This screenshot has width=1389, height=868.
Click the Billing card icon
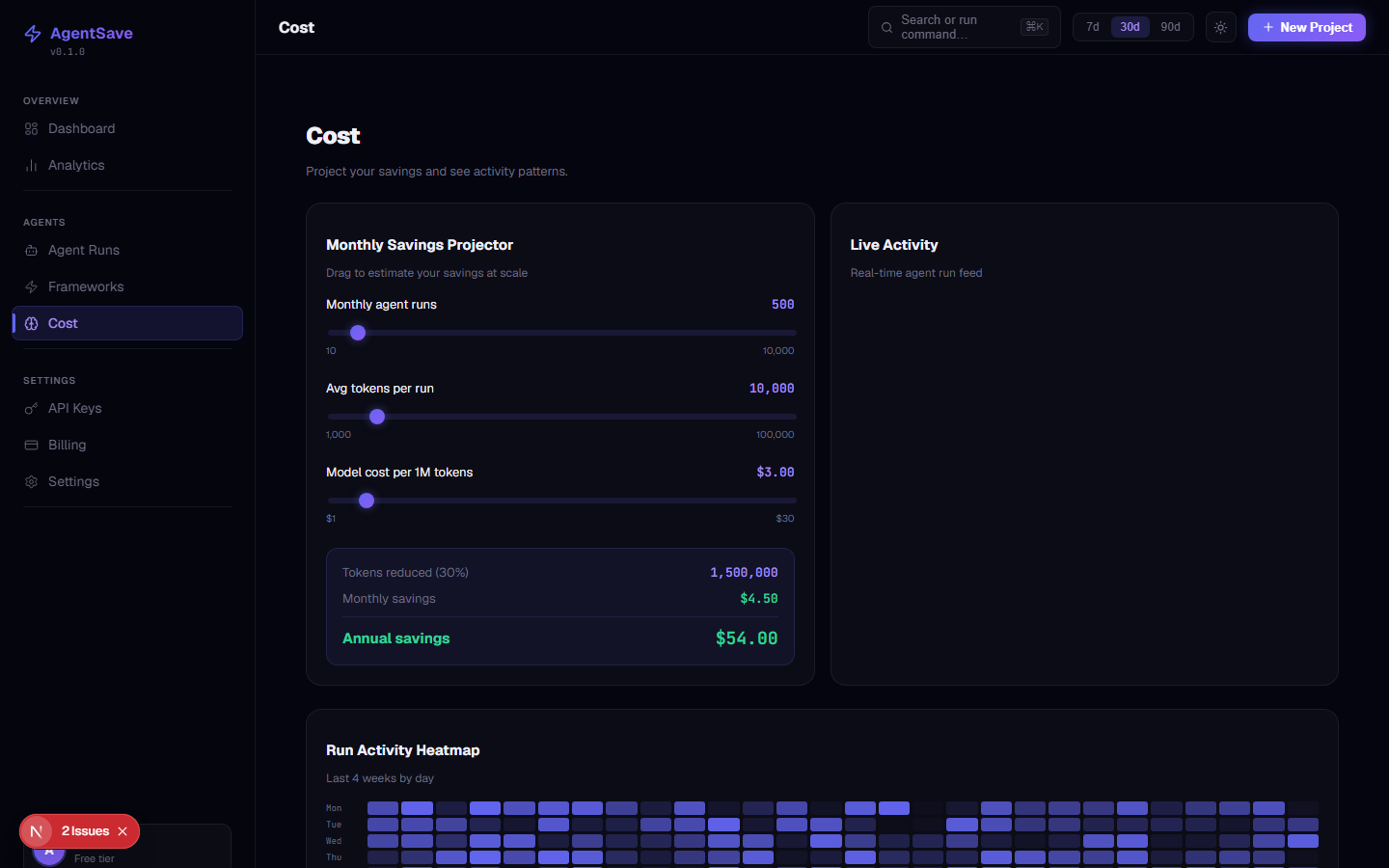(31, 446)
